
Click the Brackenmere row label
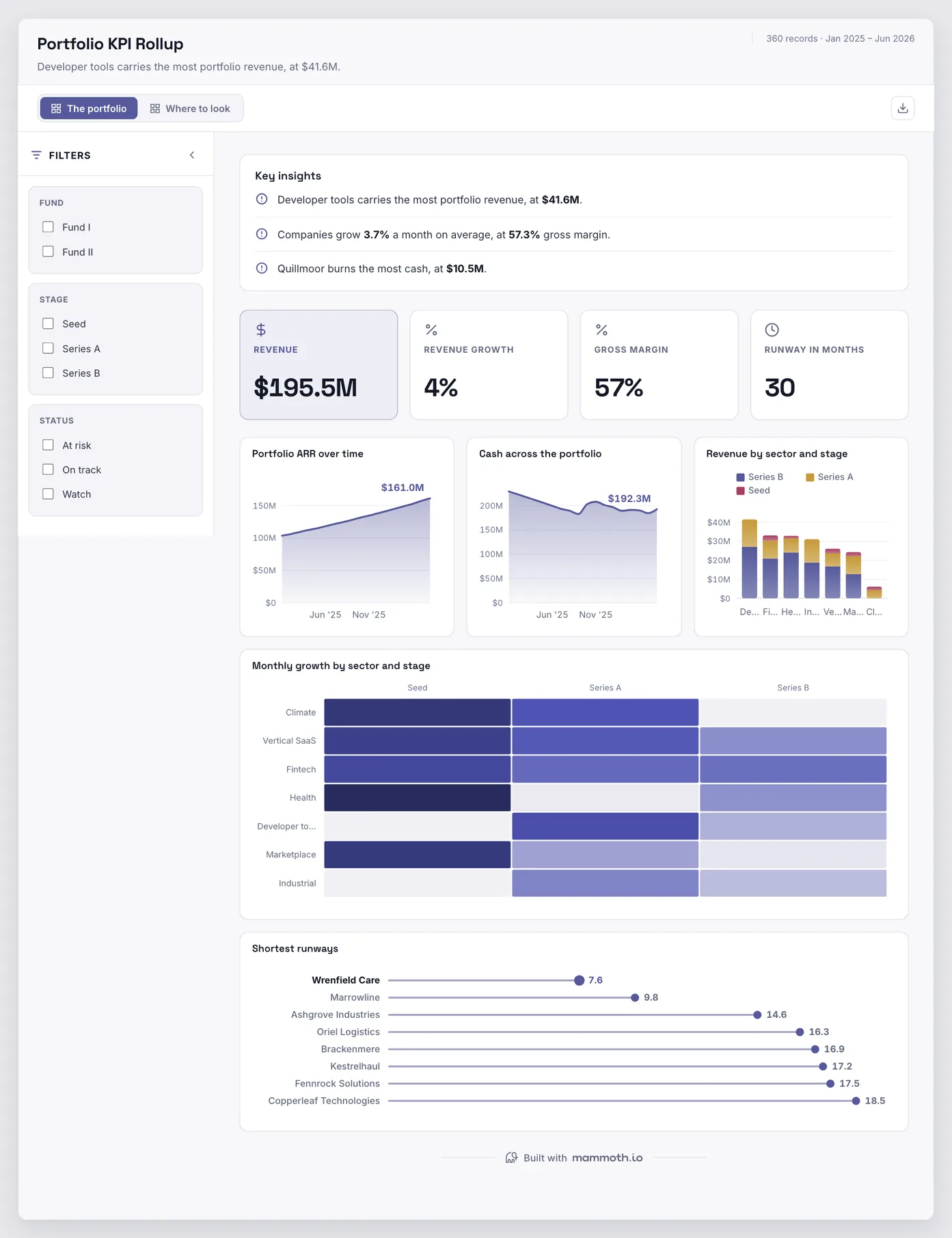[350, 1049]
